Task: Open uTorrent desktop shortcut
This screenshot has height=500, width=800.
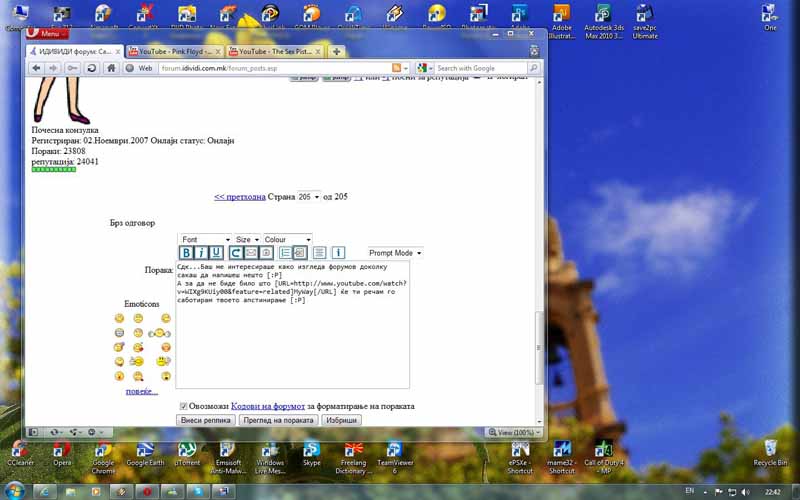Action: 187,454
